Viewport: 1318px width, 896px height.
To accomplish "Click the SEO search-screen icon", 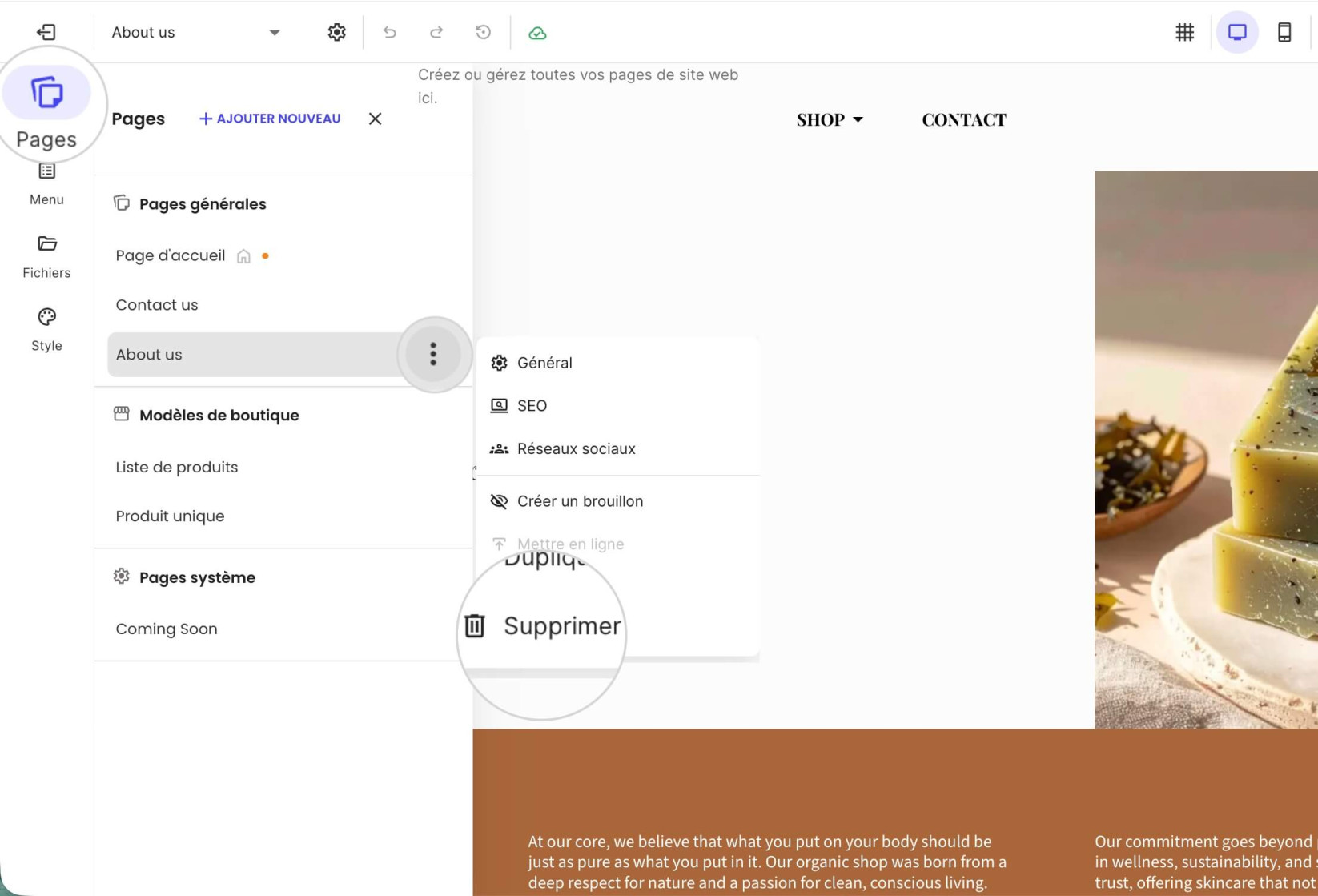I will point(499,405).
